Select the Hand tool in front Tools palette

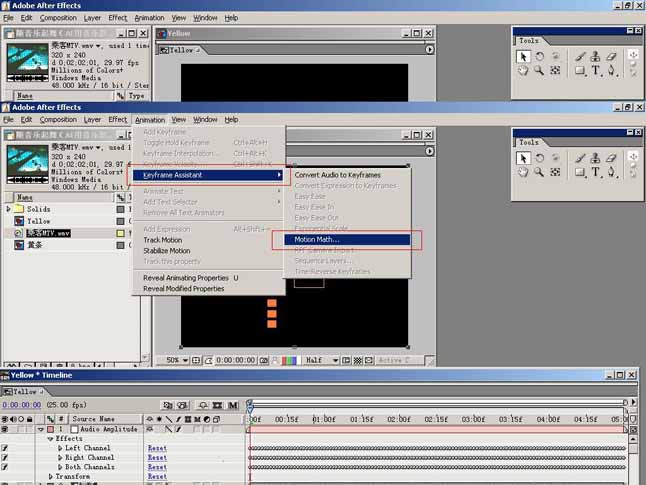pyautogui.click(x=523, y=172)
